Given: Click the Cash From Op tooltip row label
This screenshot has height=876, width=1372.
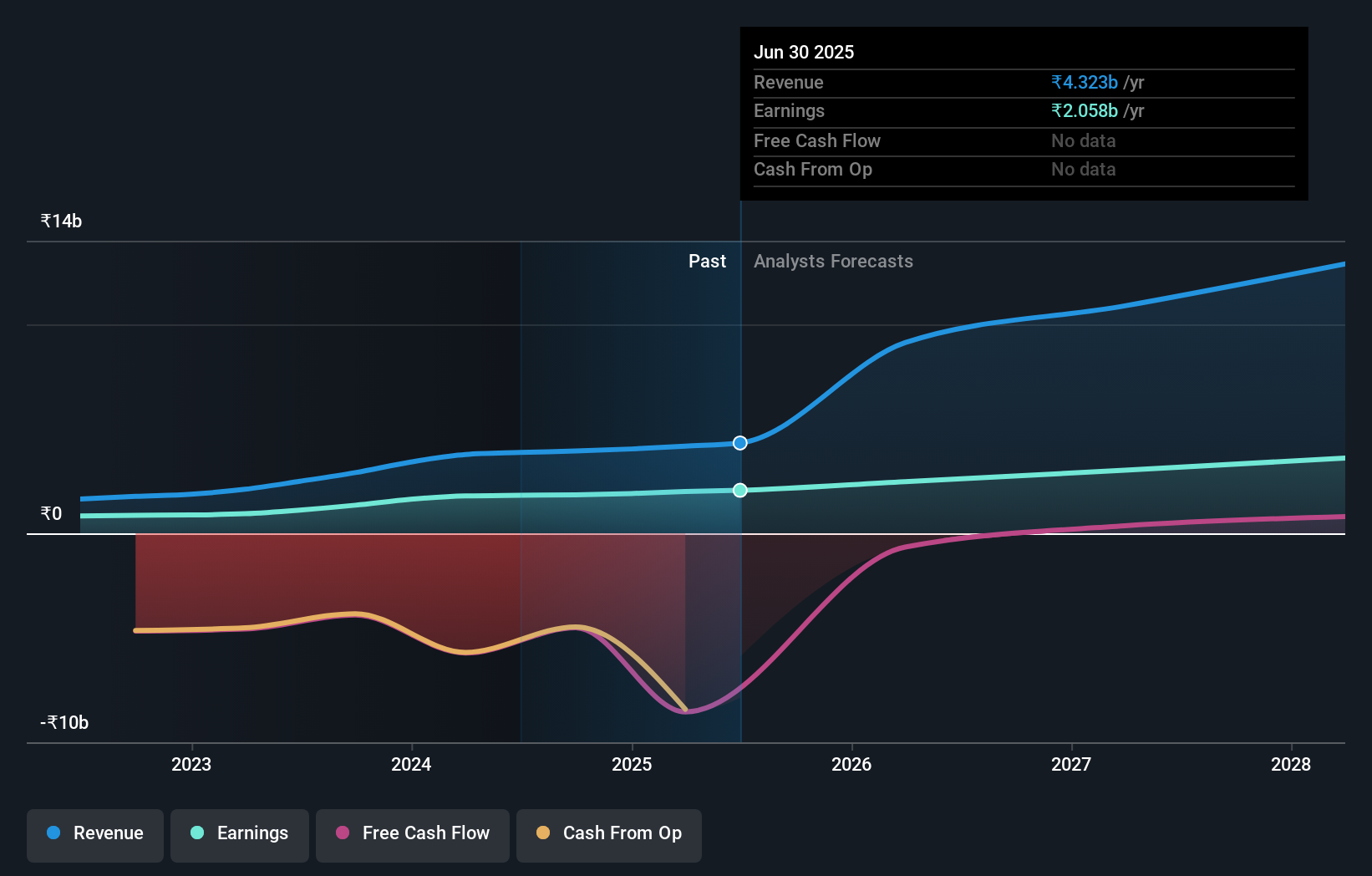Looking at the screenshot, I should [x=813, y=169].
